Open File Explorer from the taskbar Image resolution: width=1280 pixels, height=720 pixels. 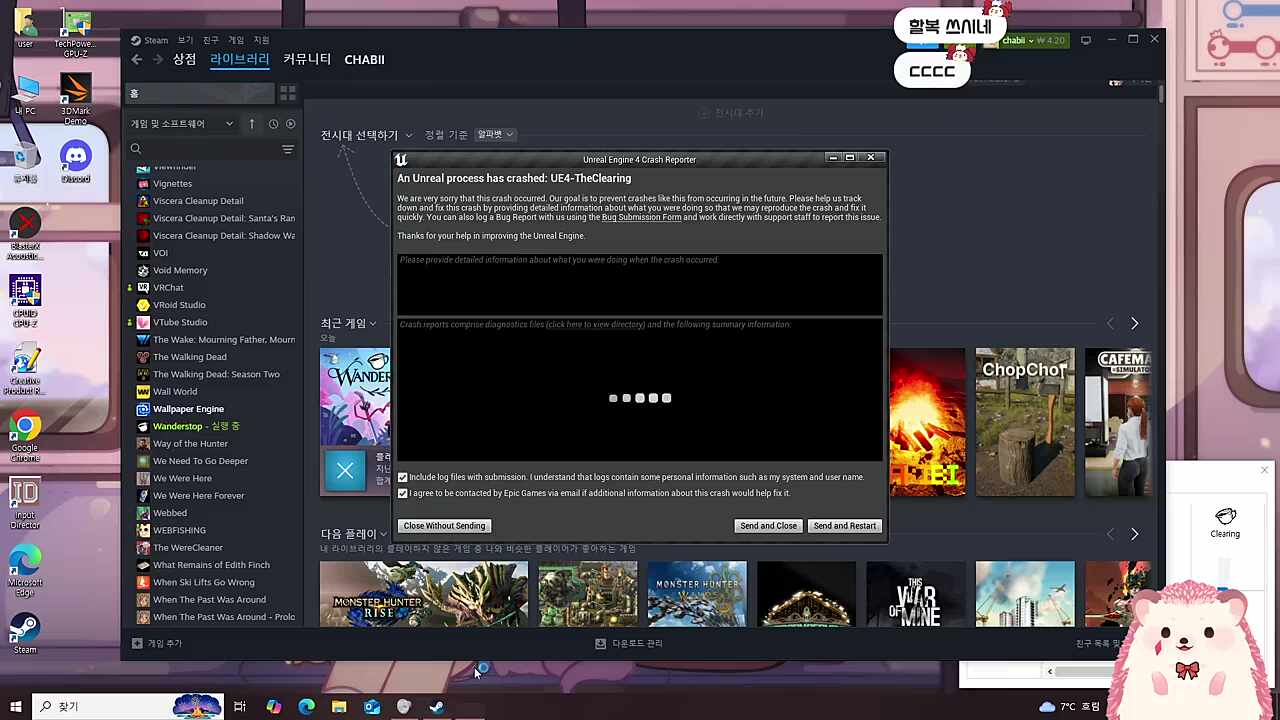(339, 707)
